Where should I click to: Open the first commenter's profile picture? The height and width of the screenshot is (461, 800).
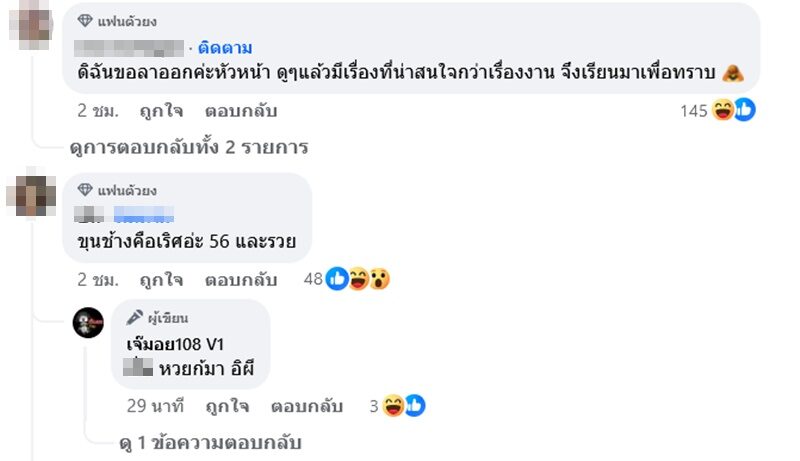pyautogui.click(x=31, y=23)
